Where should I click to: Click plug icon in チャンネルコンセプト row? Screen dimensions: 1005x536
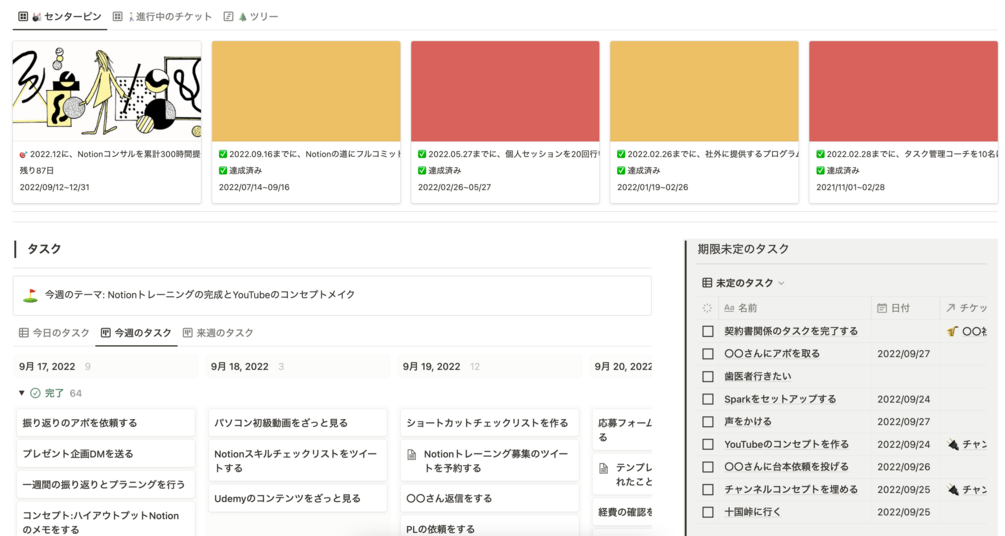(952, 490)
